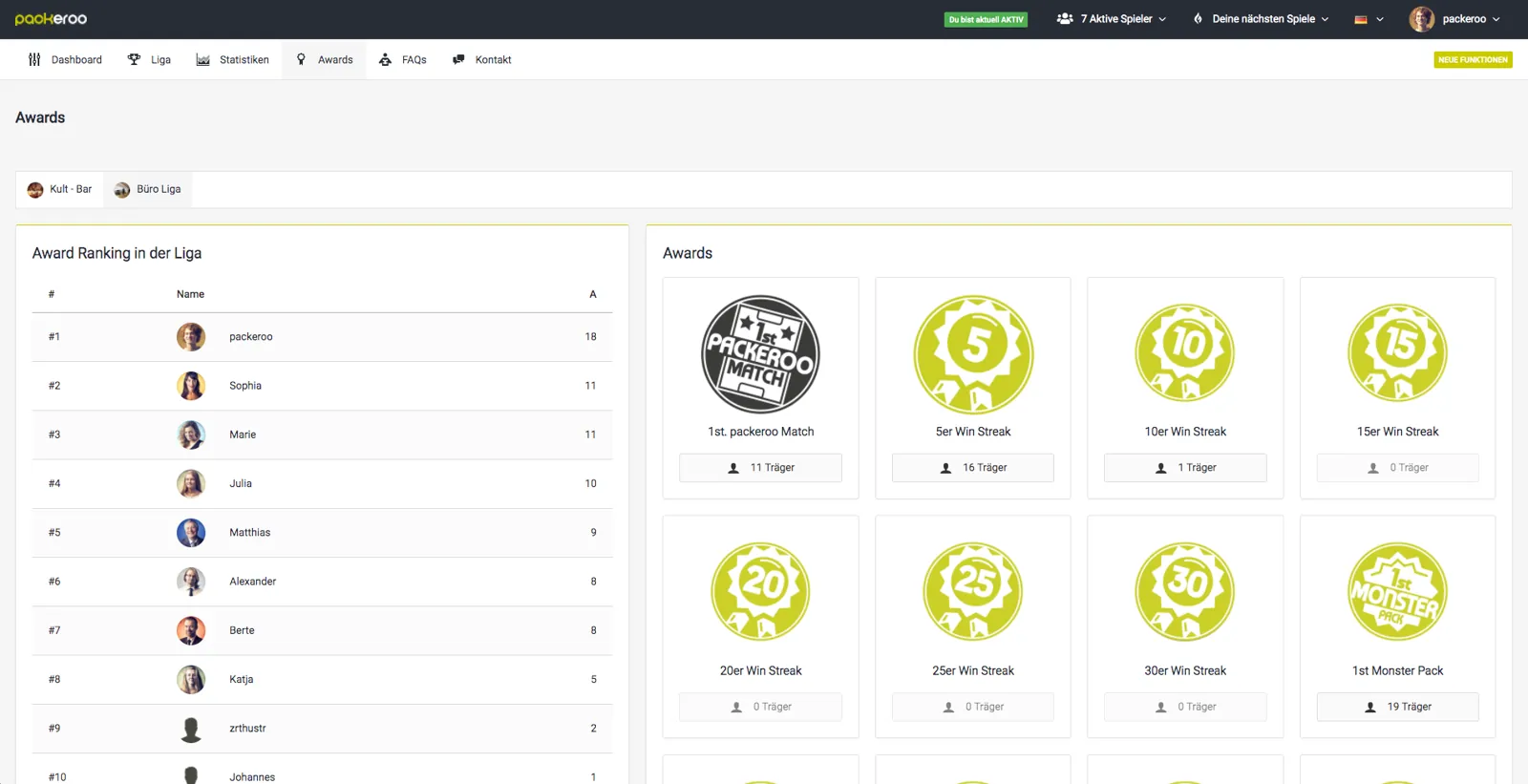Open the Liga menu item
The width and height of the screenshot is (1528, 784).
149,59
